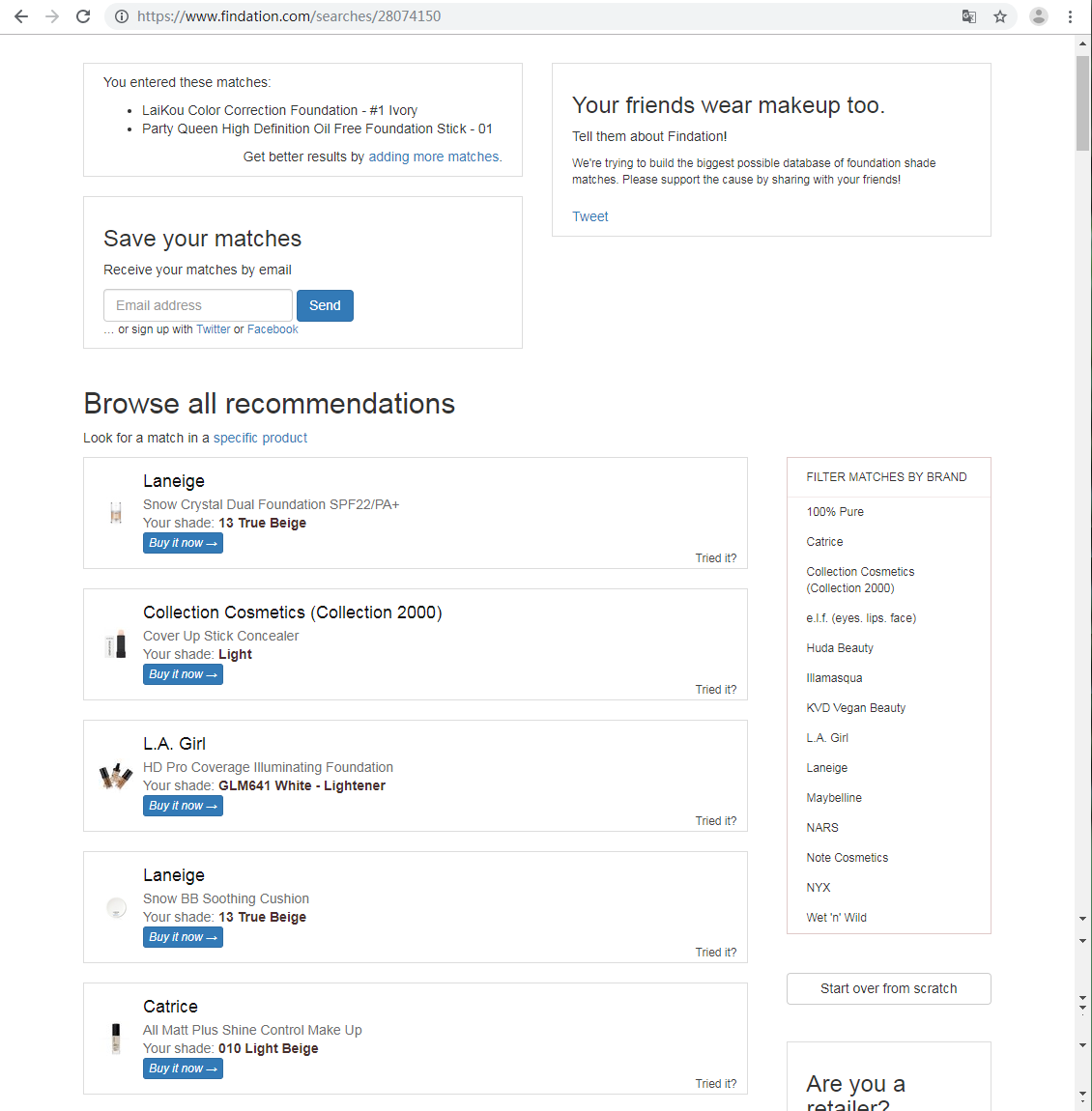Bookmark page with the star icon

1000,16
